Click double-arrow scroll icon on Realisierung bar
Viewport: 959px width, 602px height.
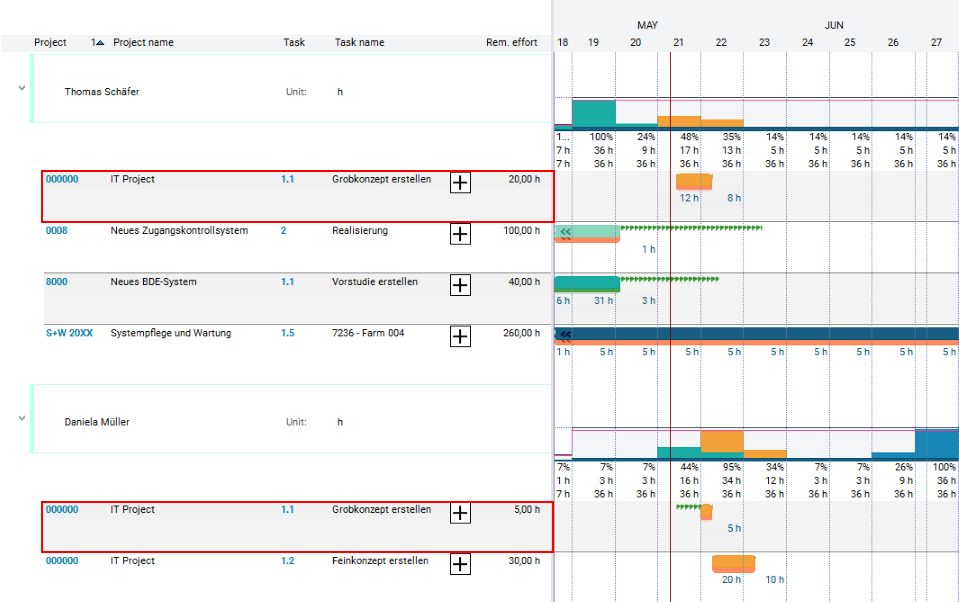[565, 232]
